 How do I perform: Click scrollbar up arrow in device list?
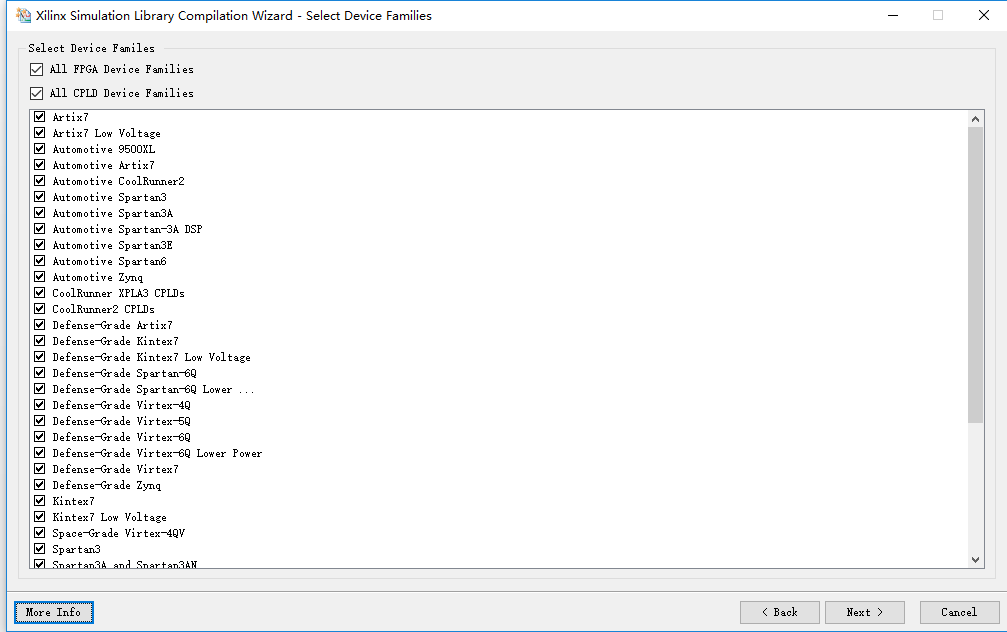point(976,119)
